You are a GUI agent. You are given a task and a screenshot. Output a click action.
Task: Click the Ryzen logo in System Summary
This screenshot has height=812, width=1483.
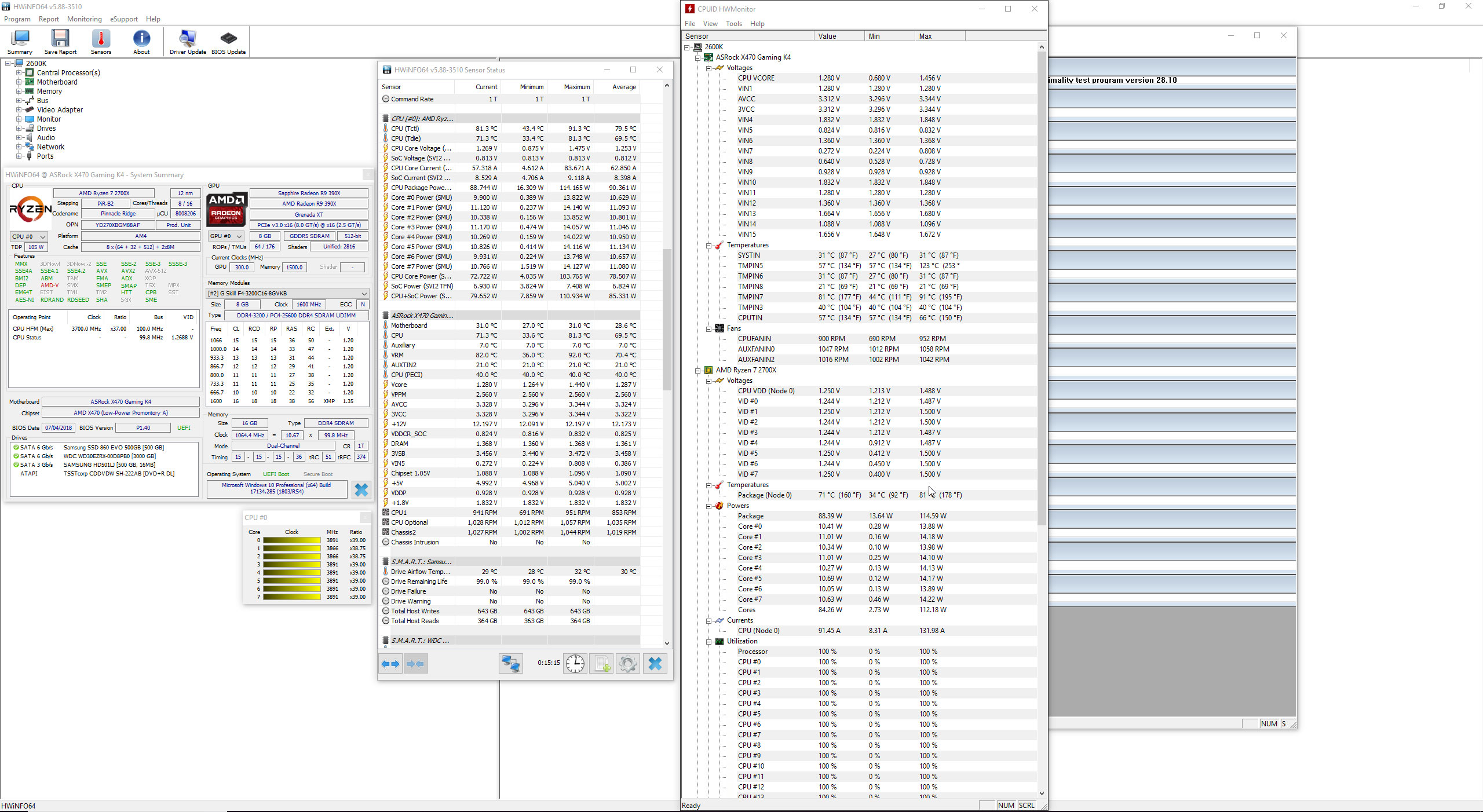click(30, 210)
